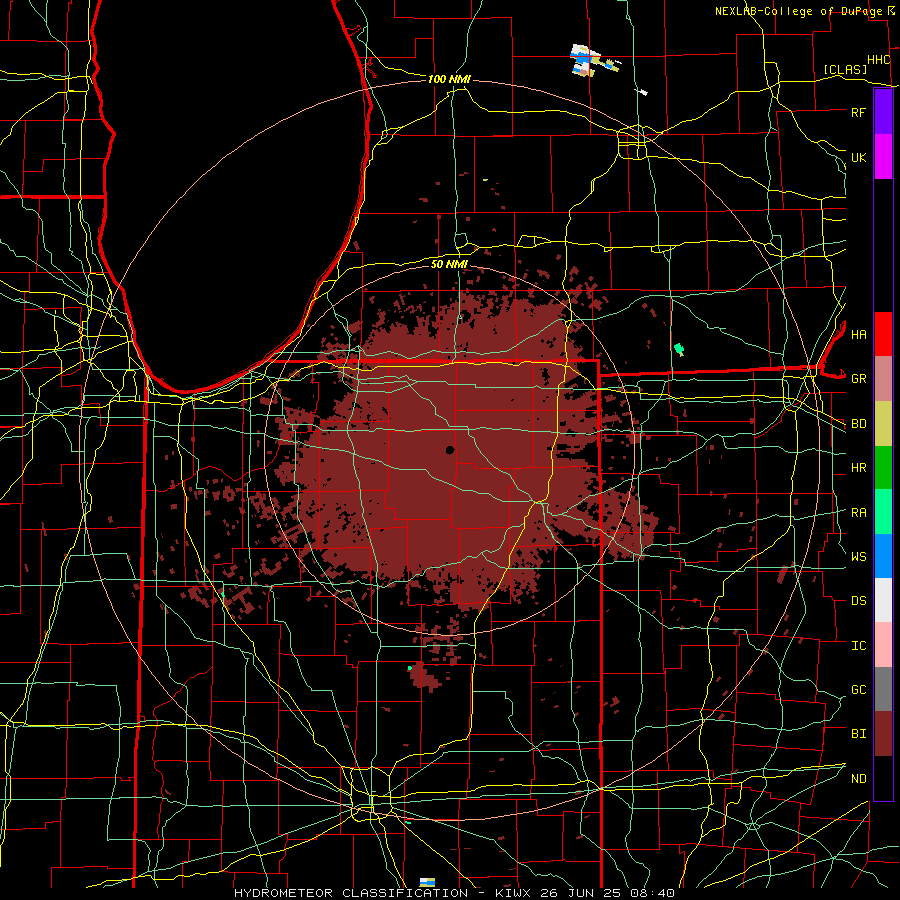Click the red HA legend swatch
Viewport: 900px width, 900px height.
883,334
